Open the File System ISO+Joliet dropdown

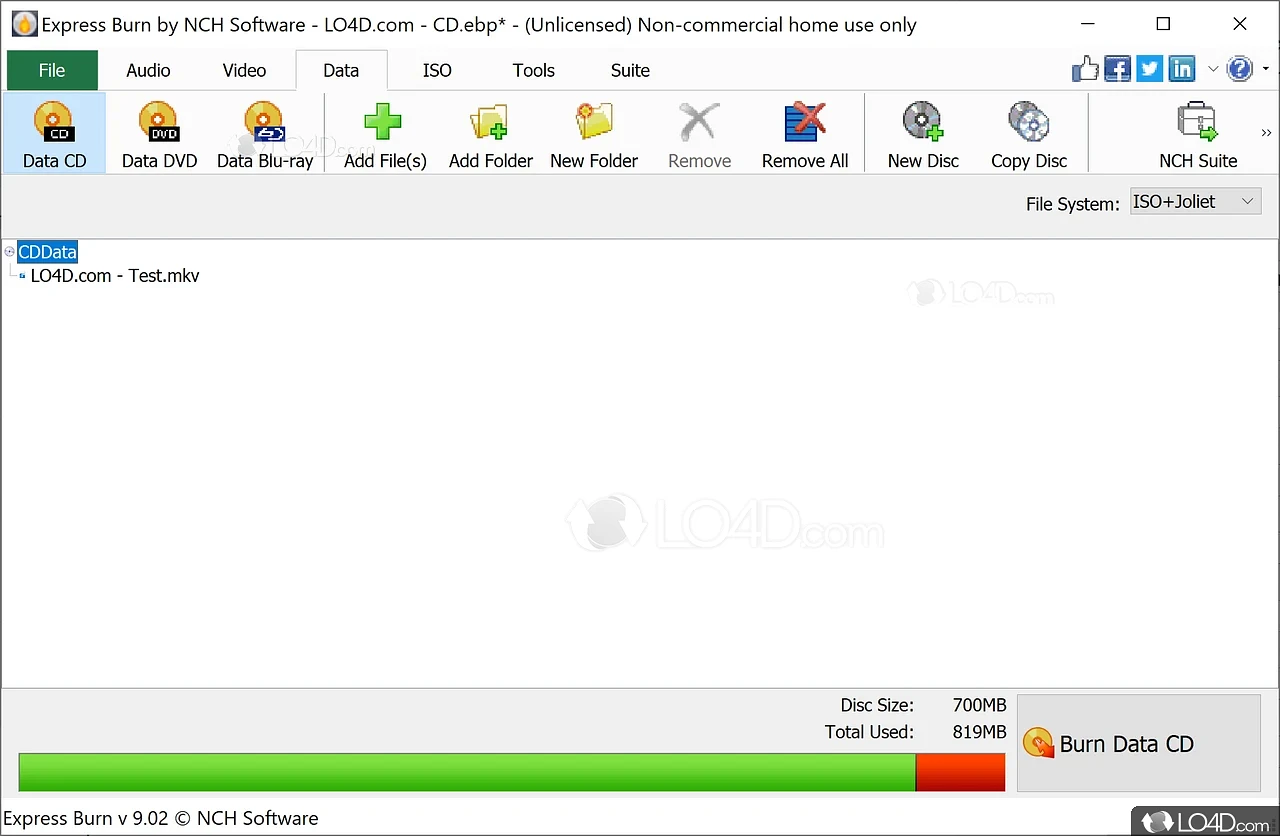click(1195, 202)
